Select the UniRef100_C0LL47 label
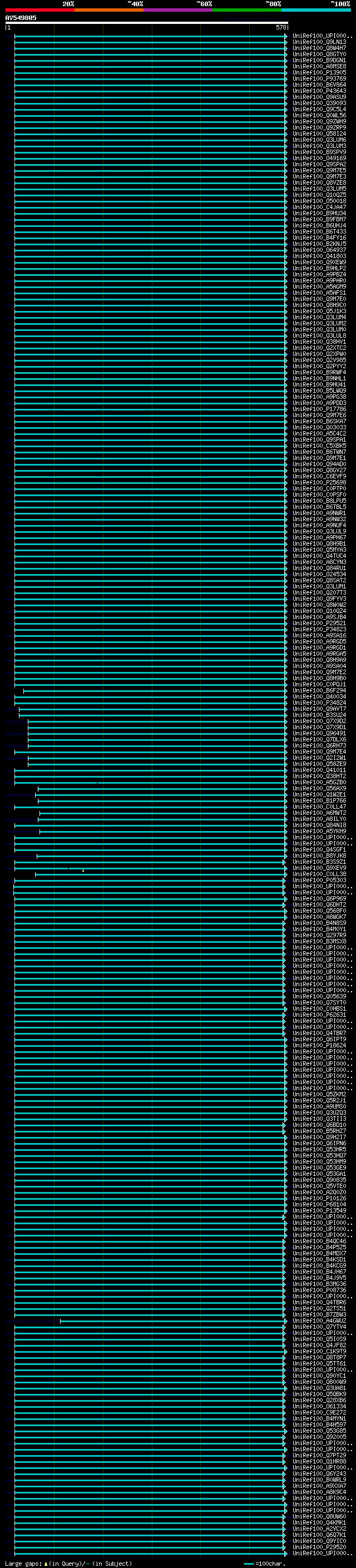 click(319, 807)
